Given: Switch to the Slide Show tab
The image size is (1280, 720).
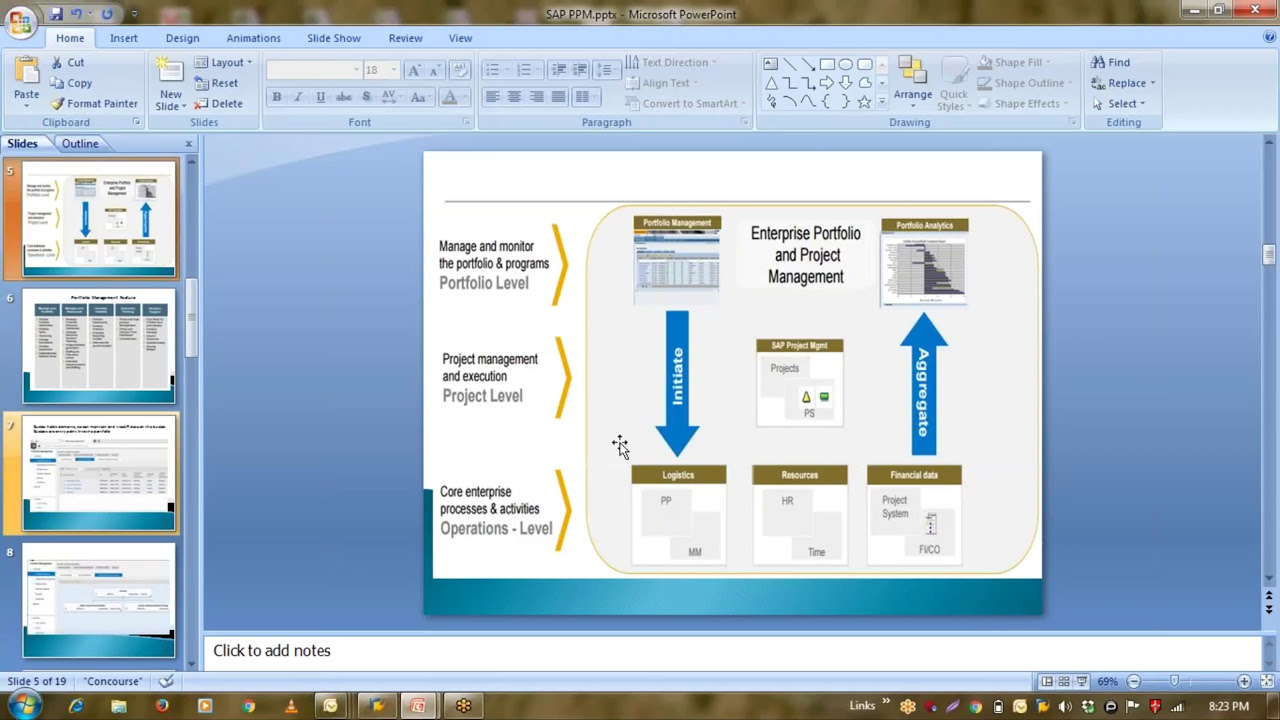Looking at the screenshot, I should click(x=334, y=38).
